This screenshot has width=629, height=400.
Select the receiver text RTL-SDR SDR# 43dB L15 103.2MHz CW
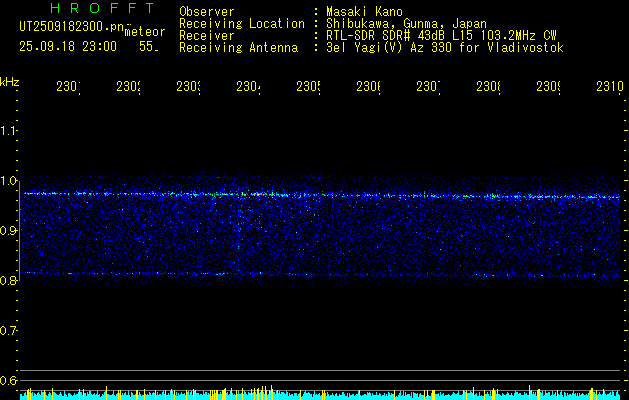[x=442, y=36]
